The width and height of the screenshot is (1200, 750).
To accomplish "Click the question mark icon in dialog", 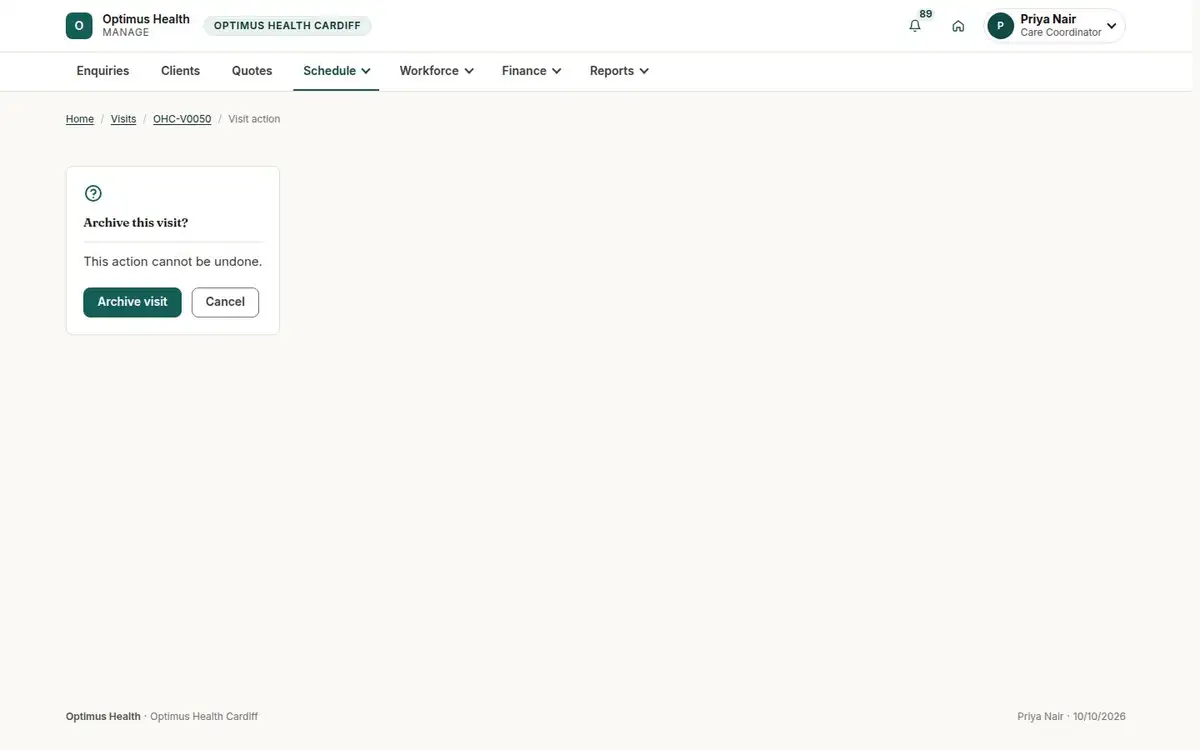I will (93, 193).
